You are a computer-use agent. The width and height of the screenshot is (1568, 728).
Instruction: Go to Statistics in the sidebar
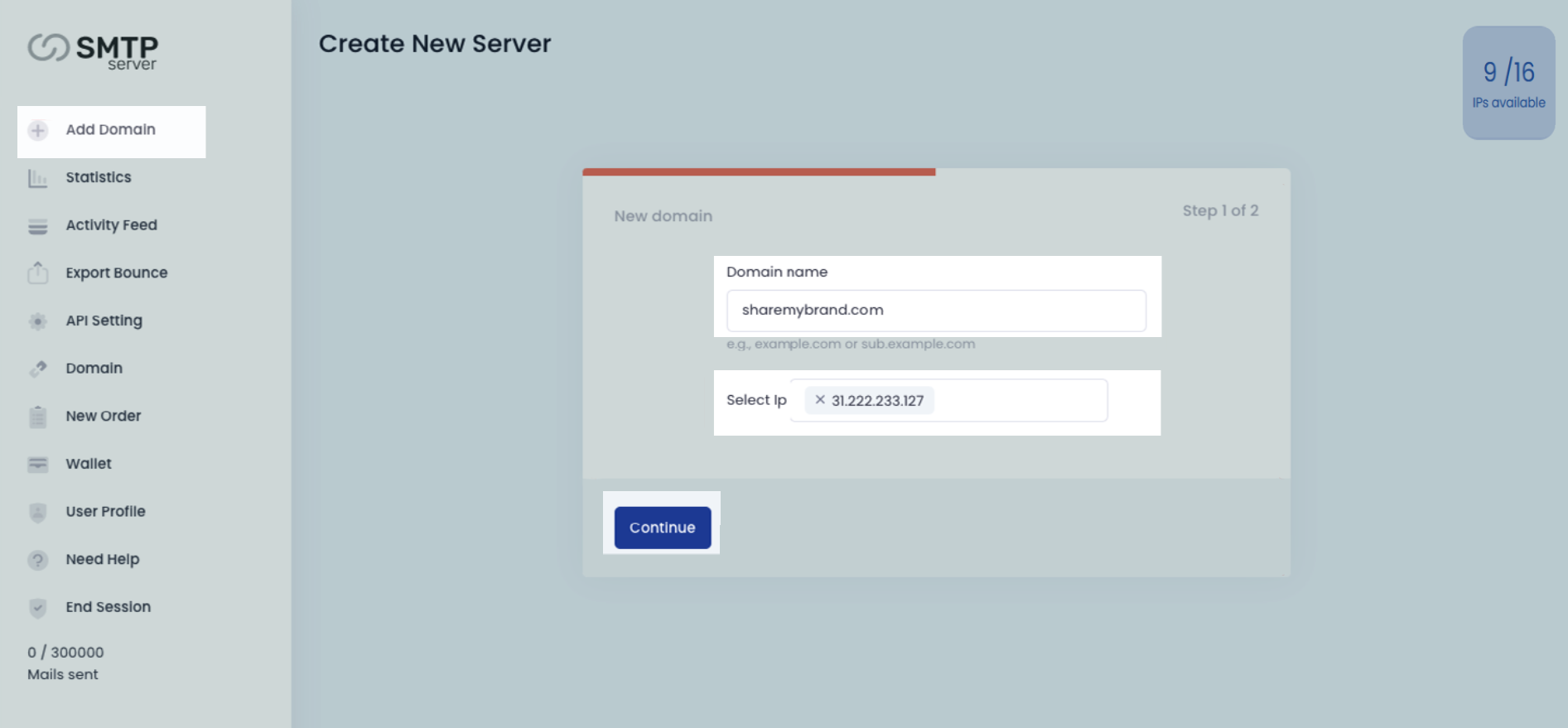(99, 177)
